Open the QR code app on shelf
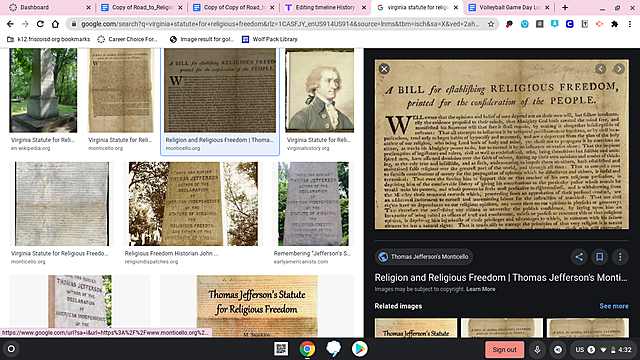 (x=281, y=349)
